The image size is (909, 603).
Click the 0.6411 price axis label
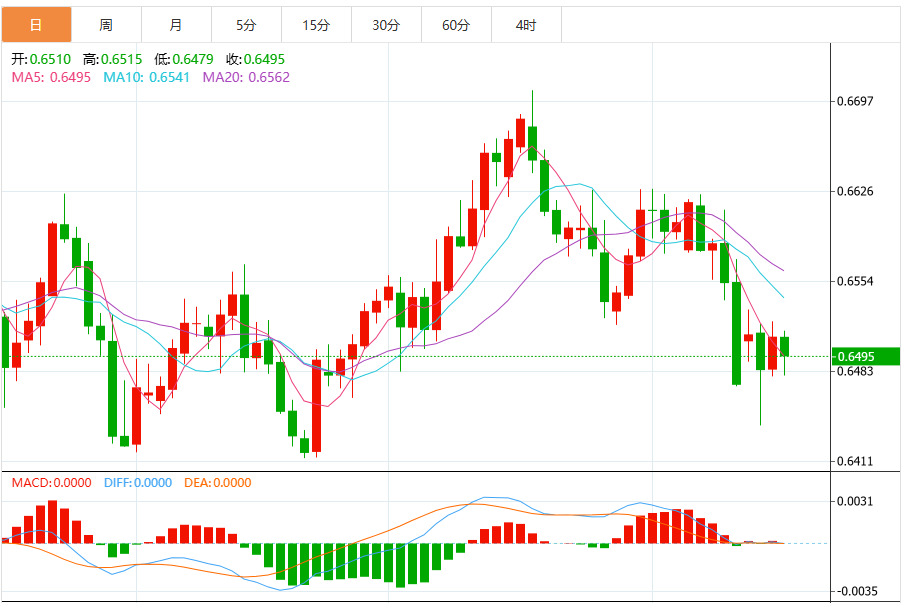point(854,462)
